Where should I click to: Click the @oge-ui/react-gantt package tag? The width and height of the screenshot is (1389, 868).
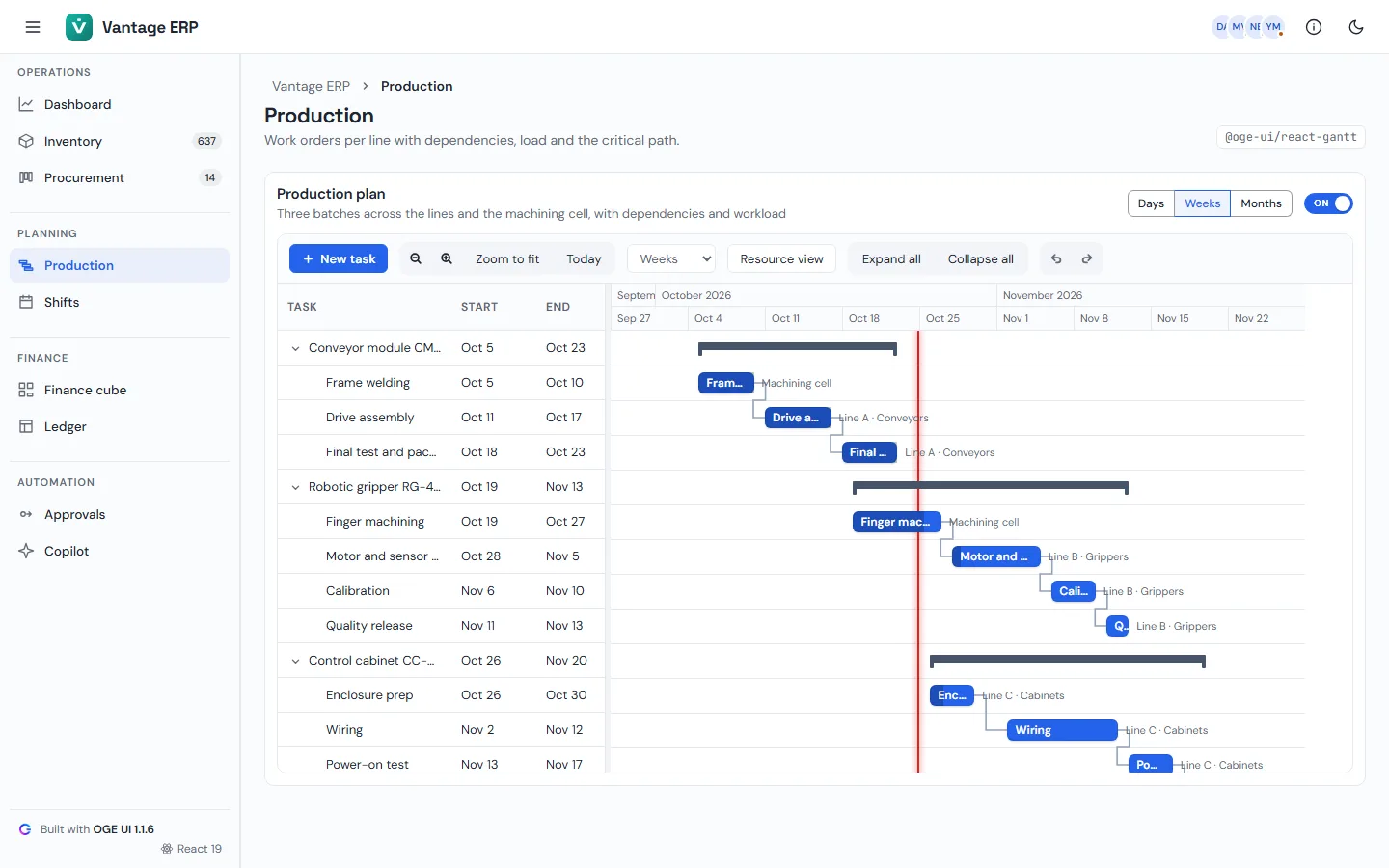1291,137
